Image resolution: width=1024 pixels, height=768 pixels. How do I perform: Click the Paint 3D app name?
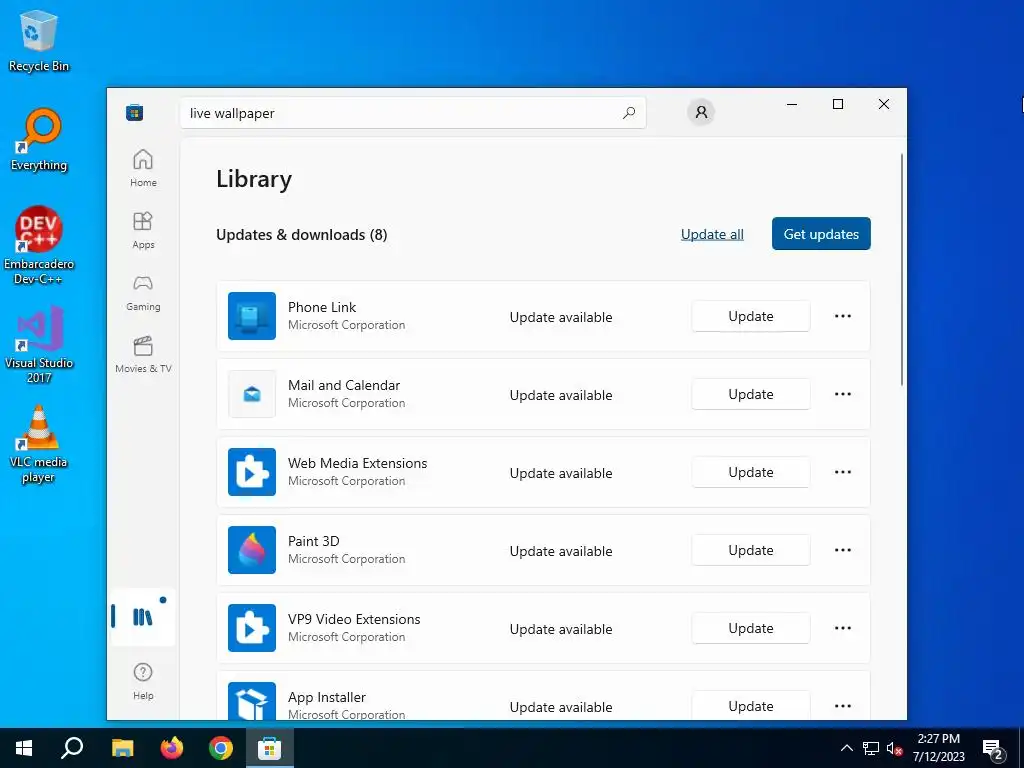pos(313,541)
